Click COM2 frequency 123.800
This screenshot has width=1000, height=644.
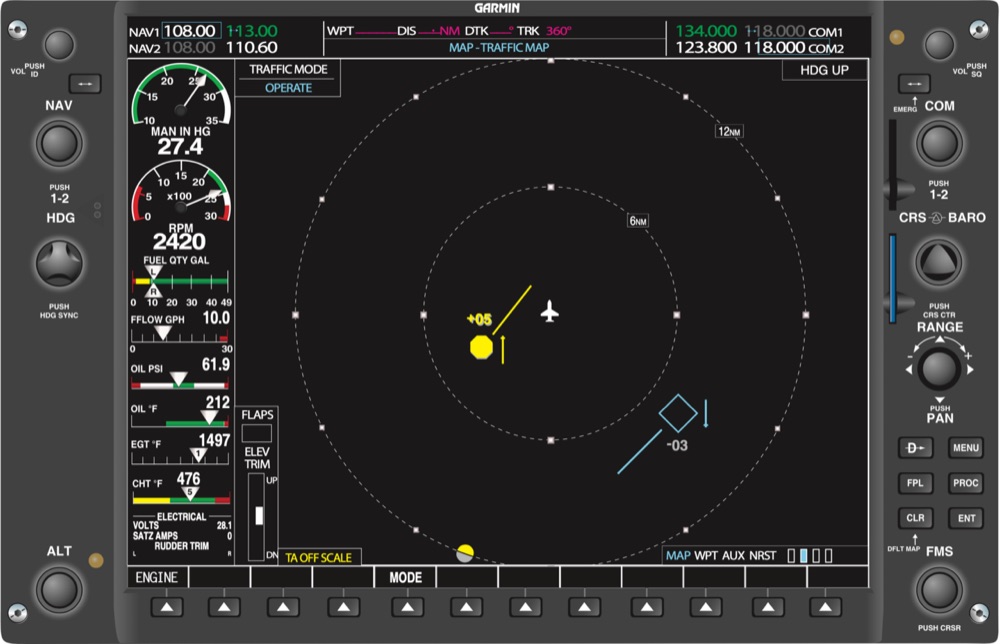(x=706, y=47)
